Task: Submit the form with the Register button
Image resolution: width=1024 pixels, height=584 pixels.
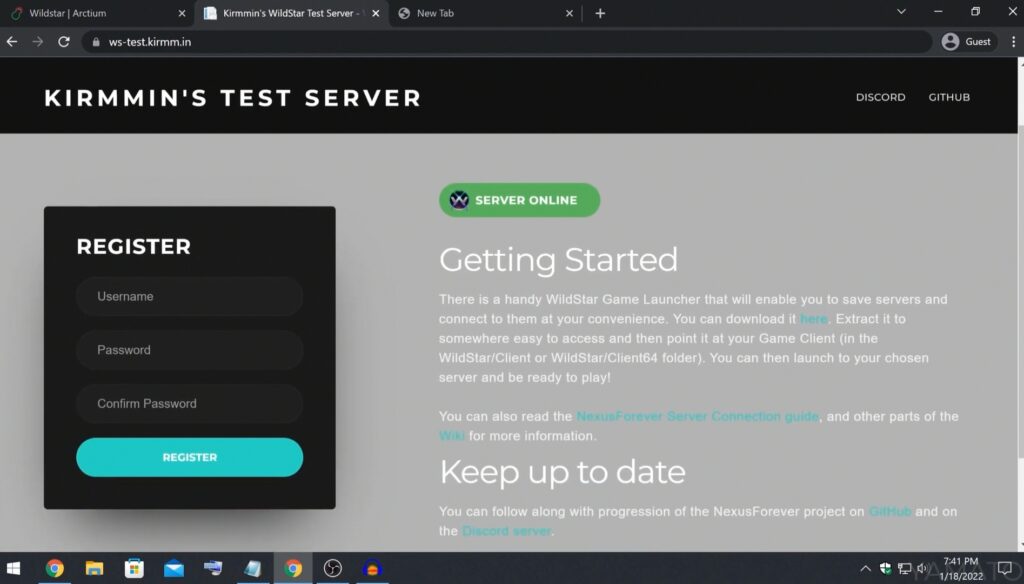Action: point(189,457)
